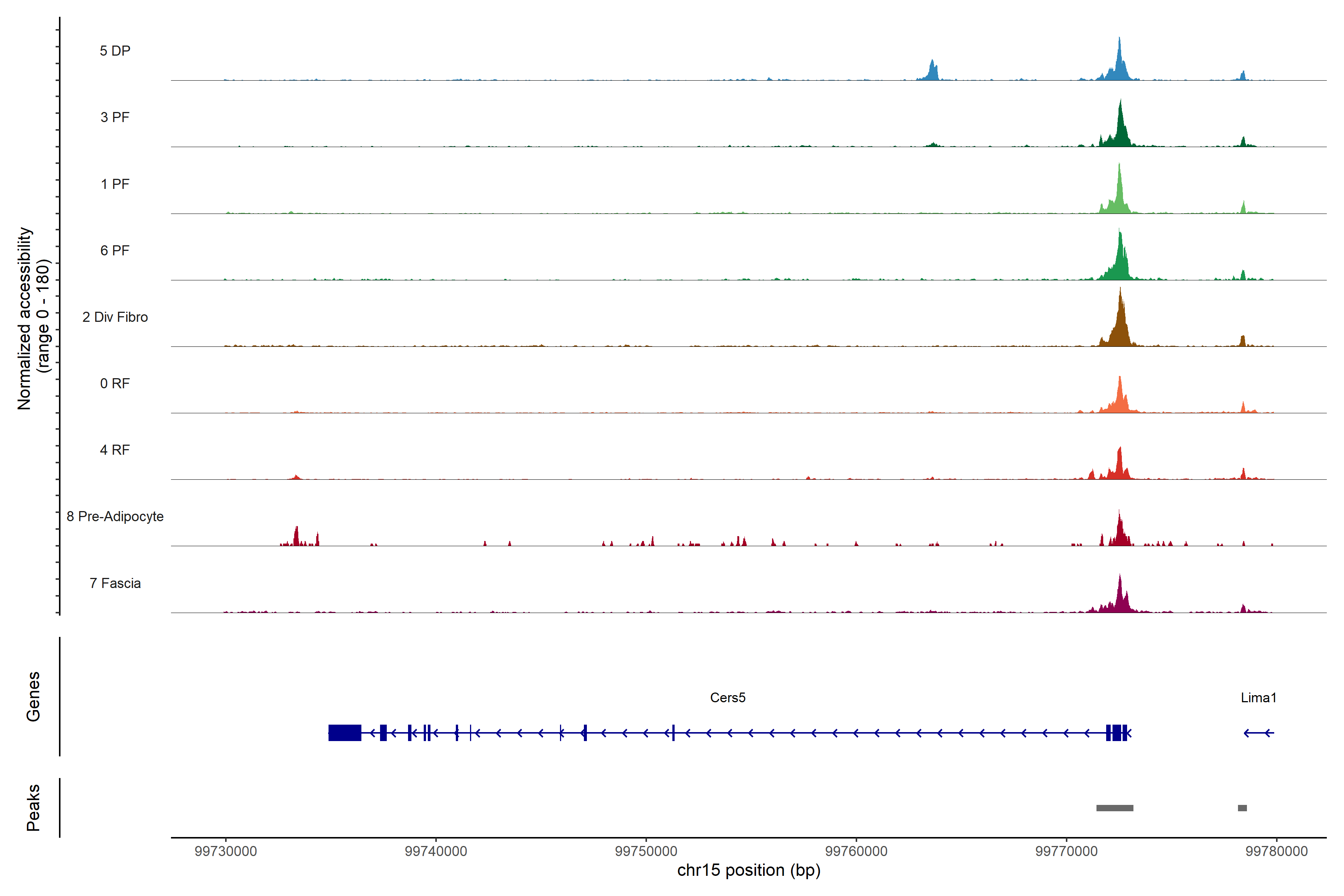Click the 99730000 axis tick label
This screenshot has height=896, width=1344.
pos(226,852)
